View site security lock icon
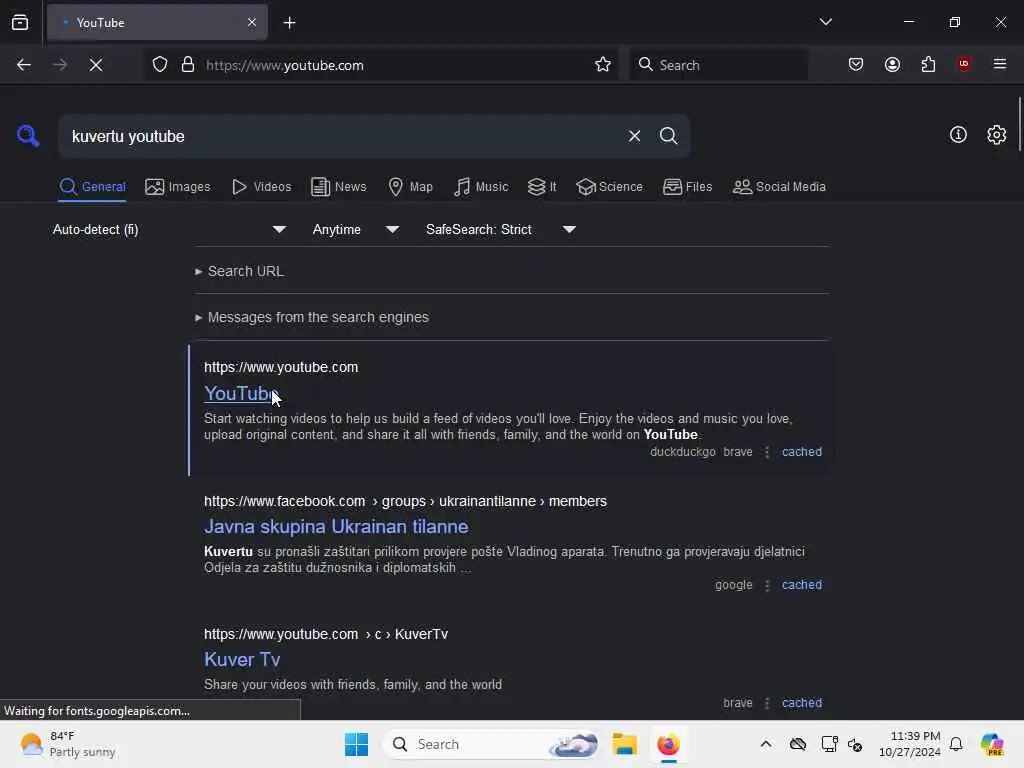This screenshot has width=1024, height=768. click(188, 65)
